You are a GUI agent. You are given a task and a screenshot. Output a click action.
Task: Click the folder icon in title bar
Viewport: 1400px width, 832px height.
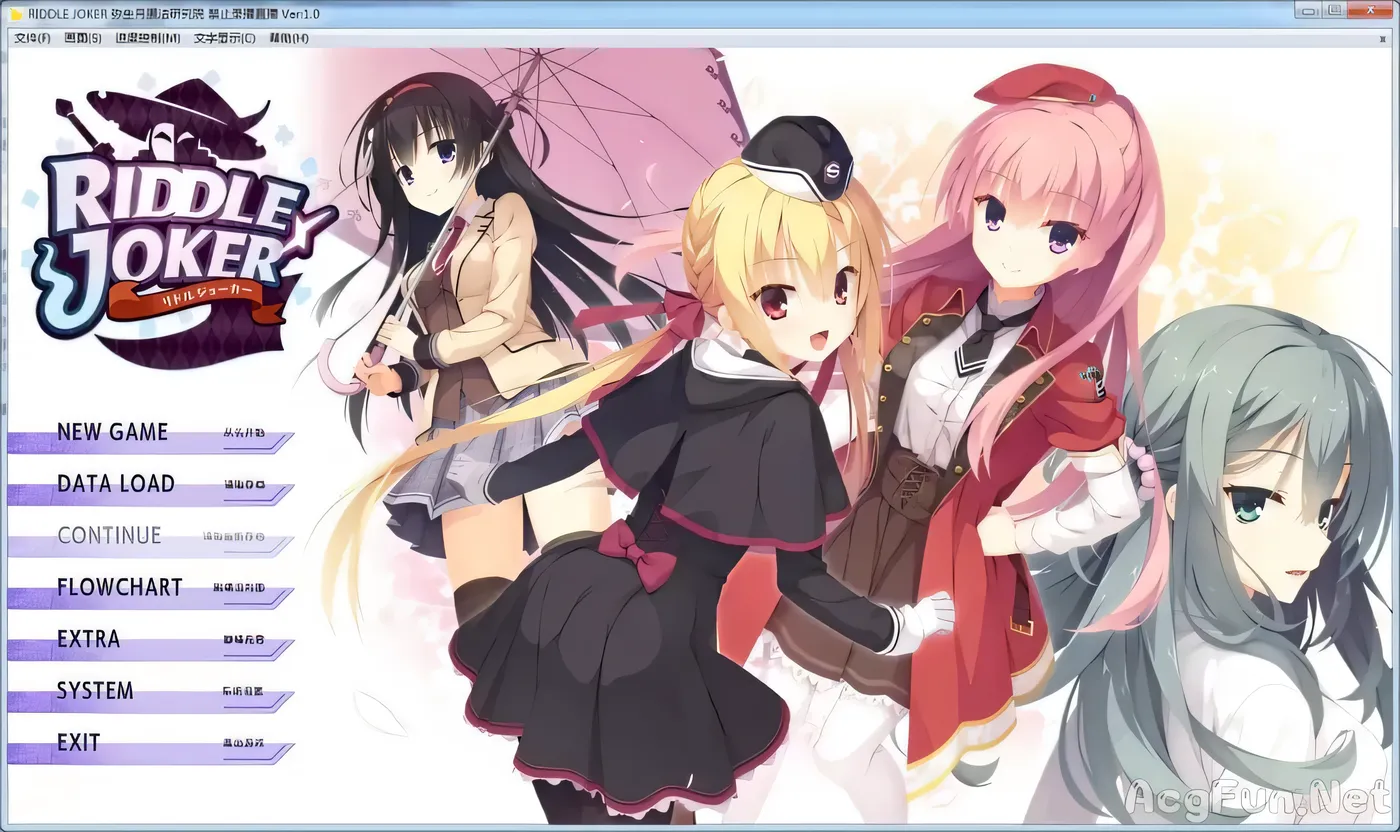(x=15, y=12)
